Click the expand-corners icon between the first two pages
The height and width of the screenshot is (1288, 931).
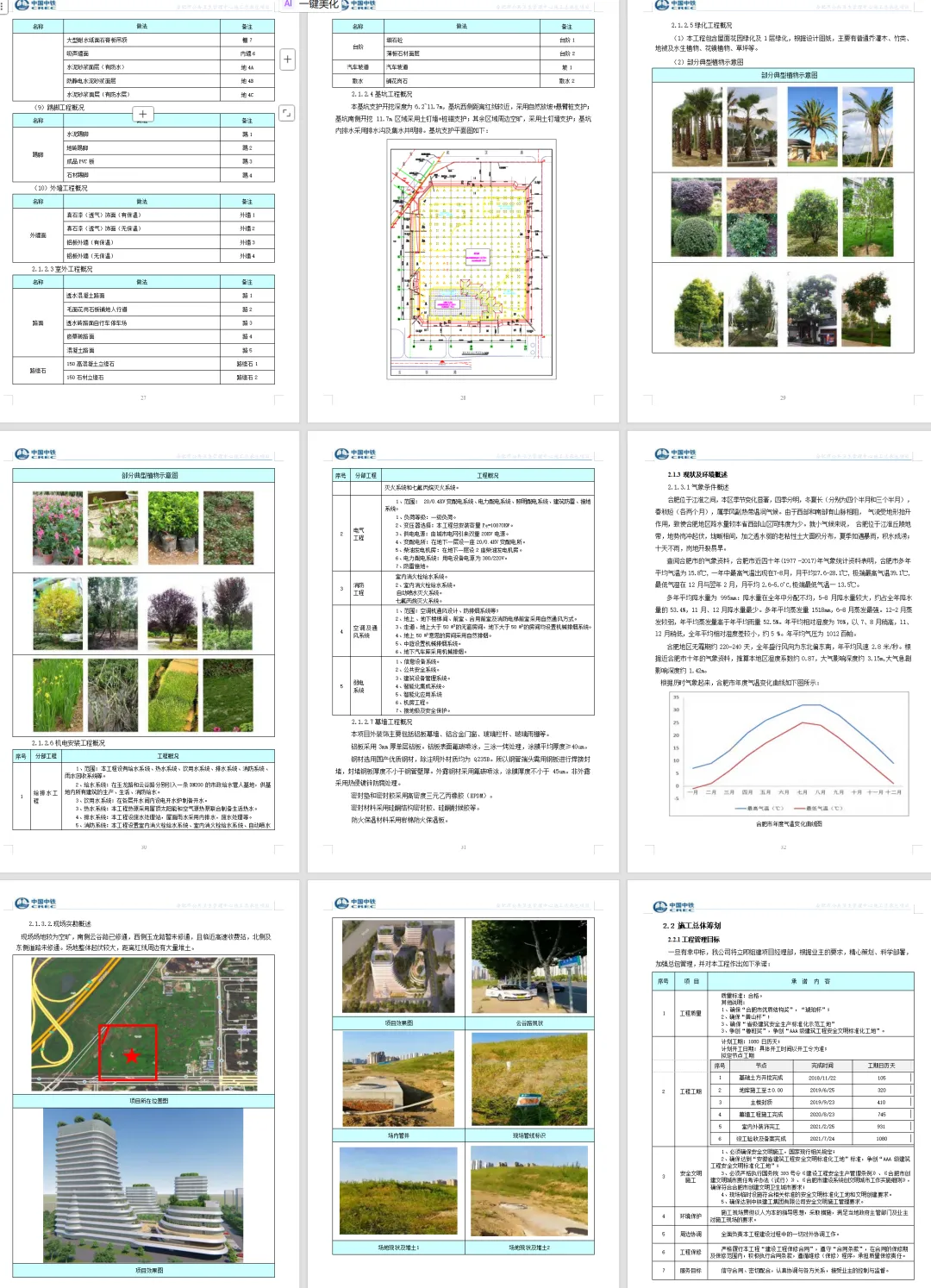click(x=288, y=112)
